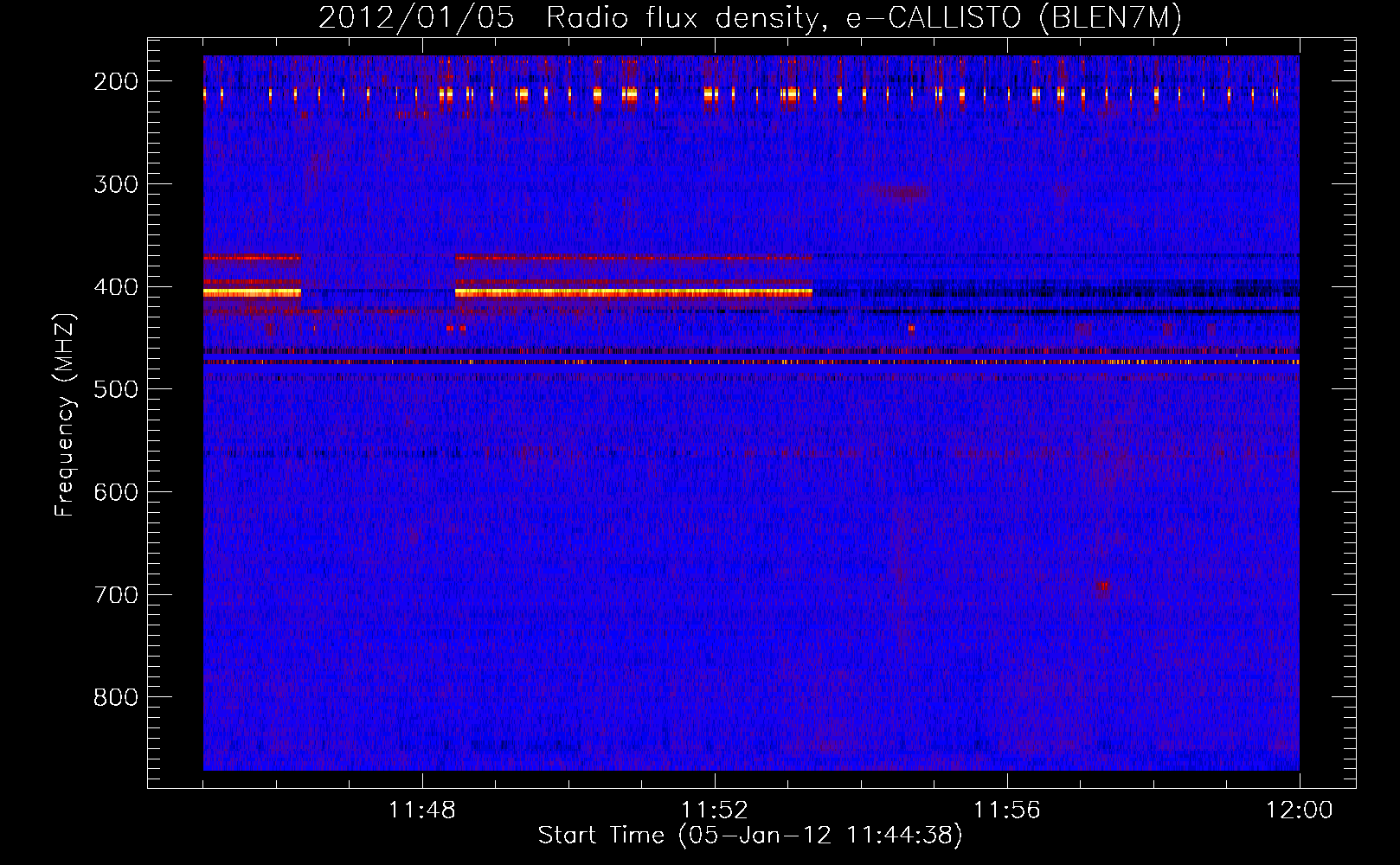Click the 700 frequency tick label
This screenshot has width=1400, height=865.
tap(116, 595)
